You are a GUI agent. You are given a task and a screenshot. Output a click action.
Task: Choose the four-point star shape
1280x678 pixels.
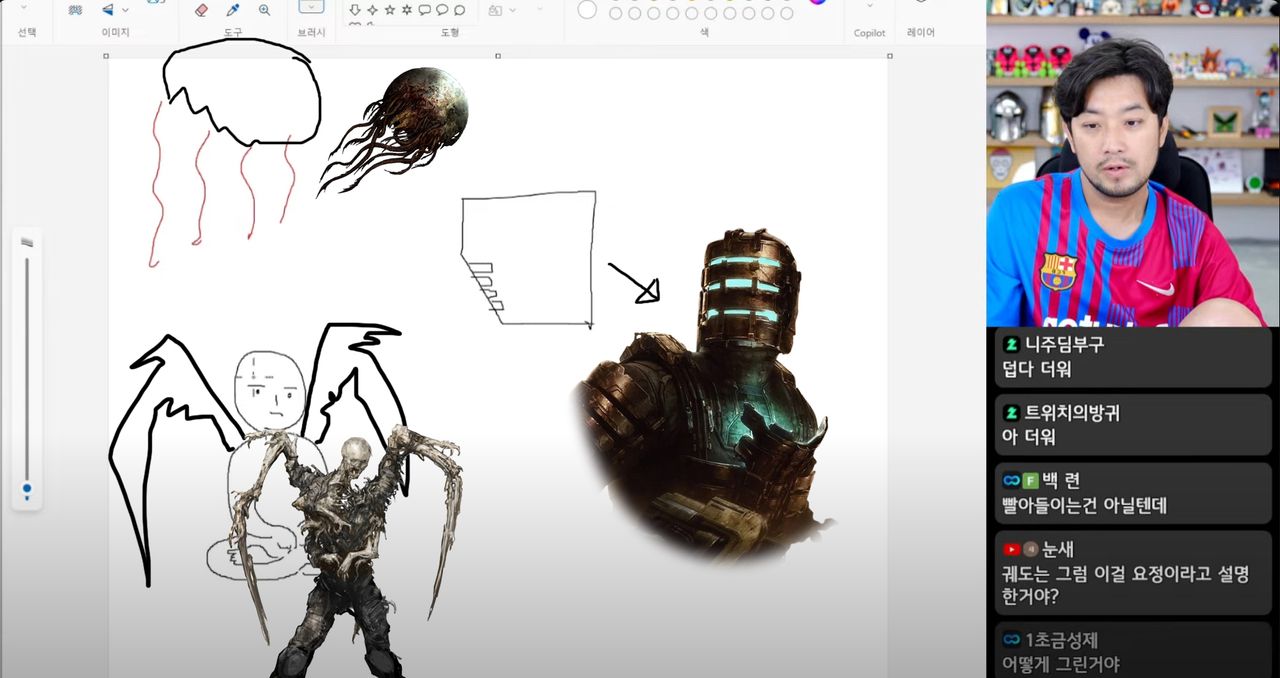pyautogui.click(x=372, y=10)
